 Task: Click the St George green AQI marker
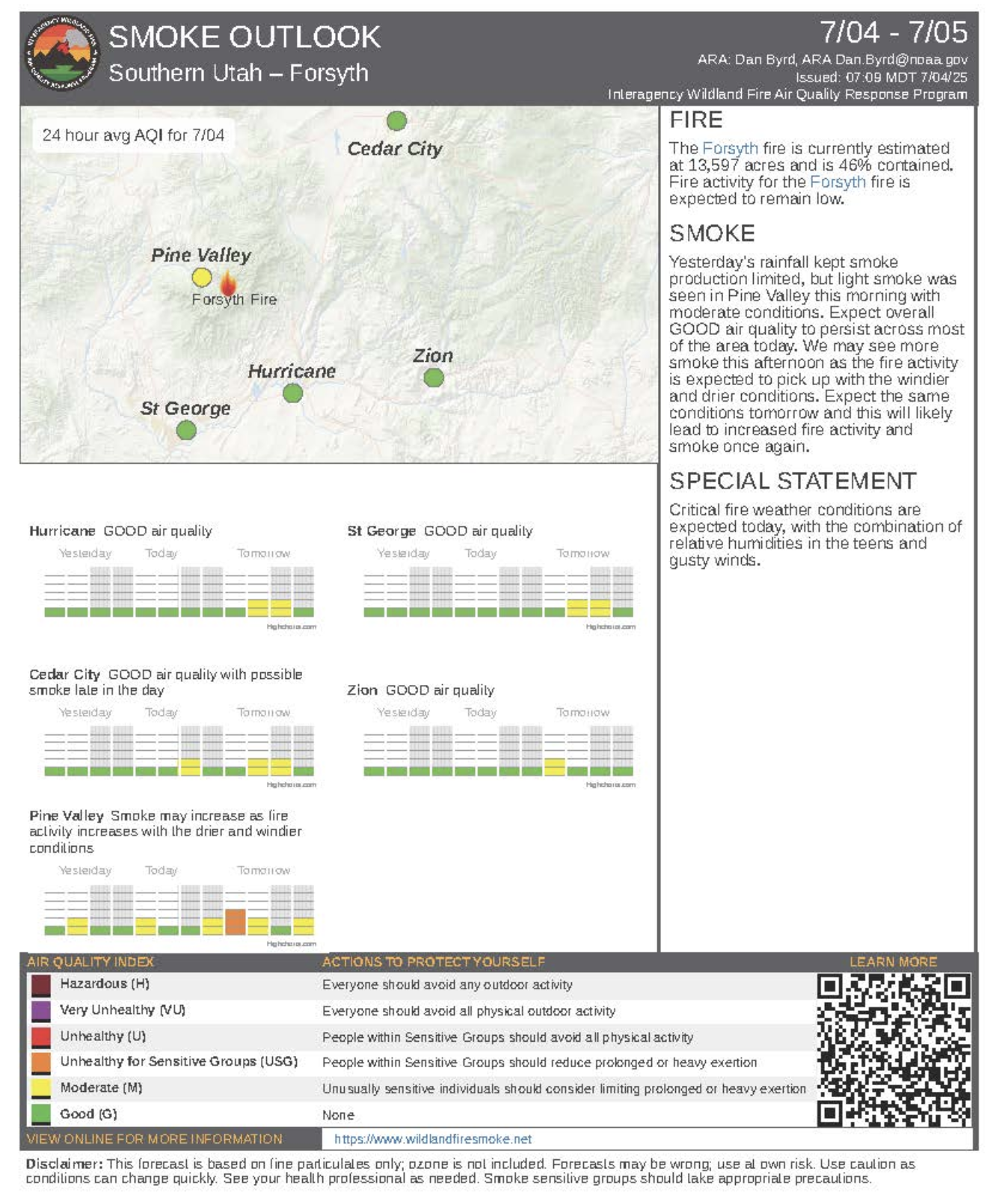(x=186, y=430)
